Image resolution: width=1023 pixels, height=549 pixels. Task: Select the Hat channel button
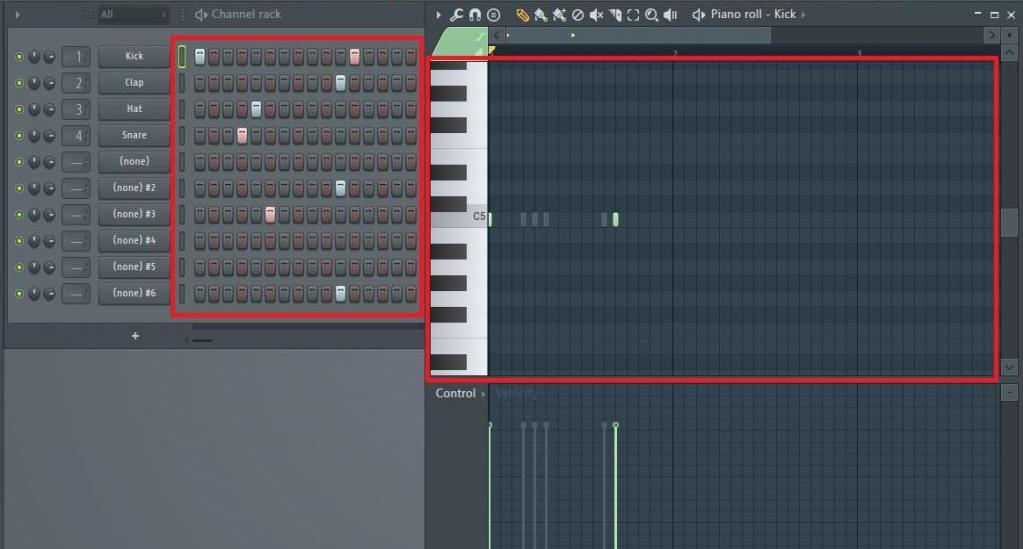134,109
